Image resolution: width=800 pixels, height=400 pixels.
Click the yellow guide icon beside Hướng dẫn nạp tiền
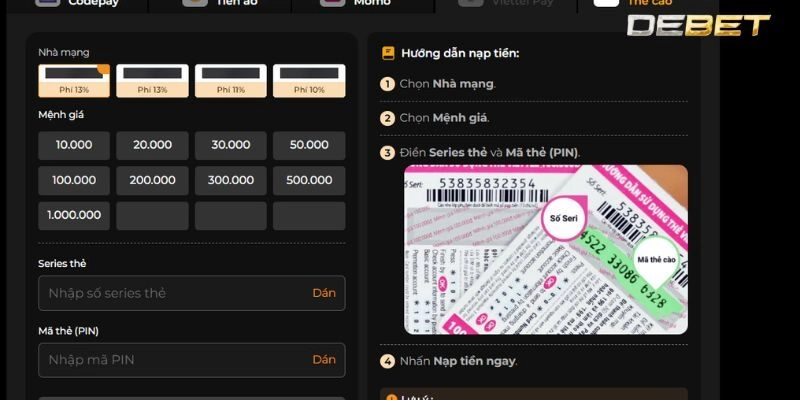point(388,53)
